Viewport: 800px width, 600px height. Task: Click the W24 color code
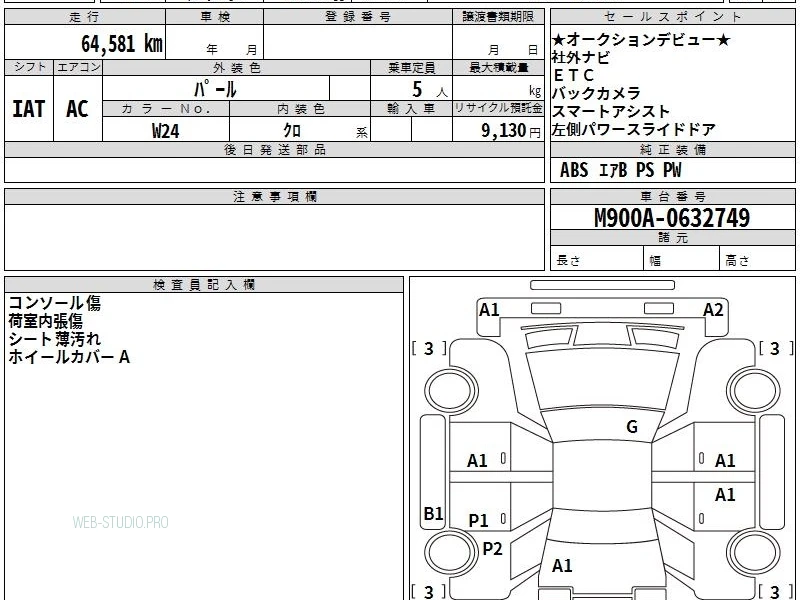166,131
